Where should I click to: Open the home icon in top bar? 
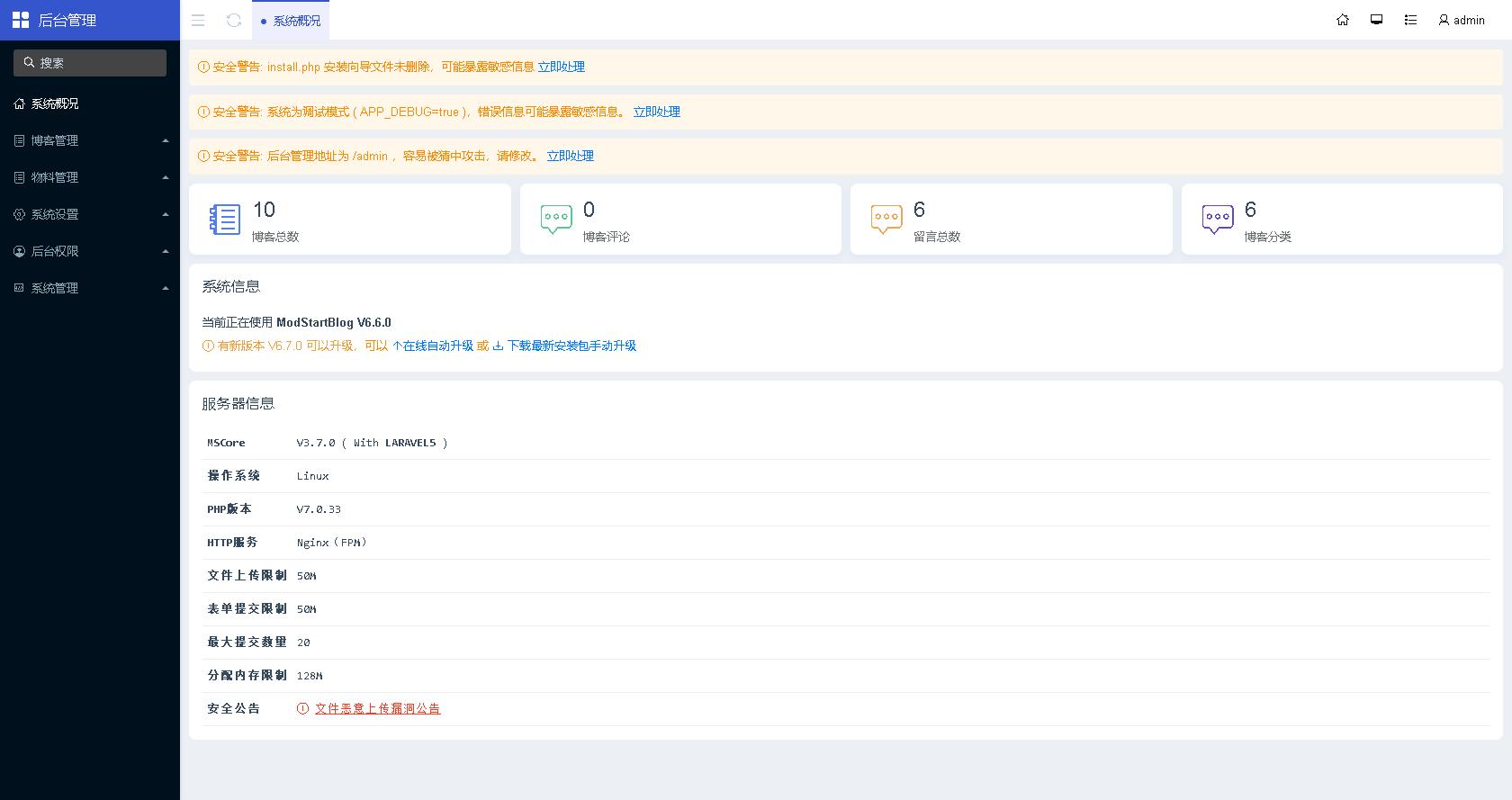coord(1343,20)
